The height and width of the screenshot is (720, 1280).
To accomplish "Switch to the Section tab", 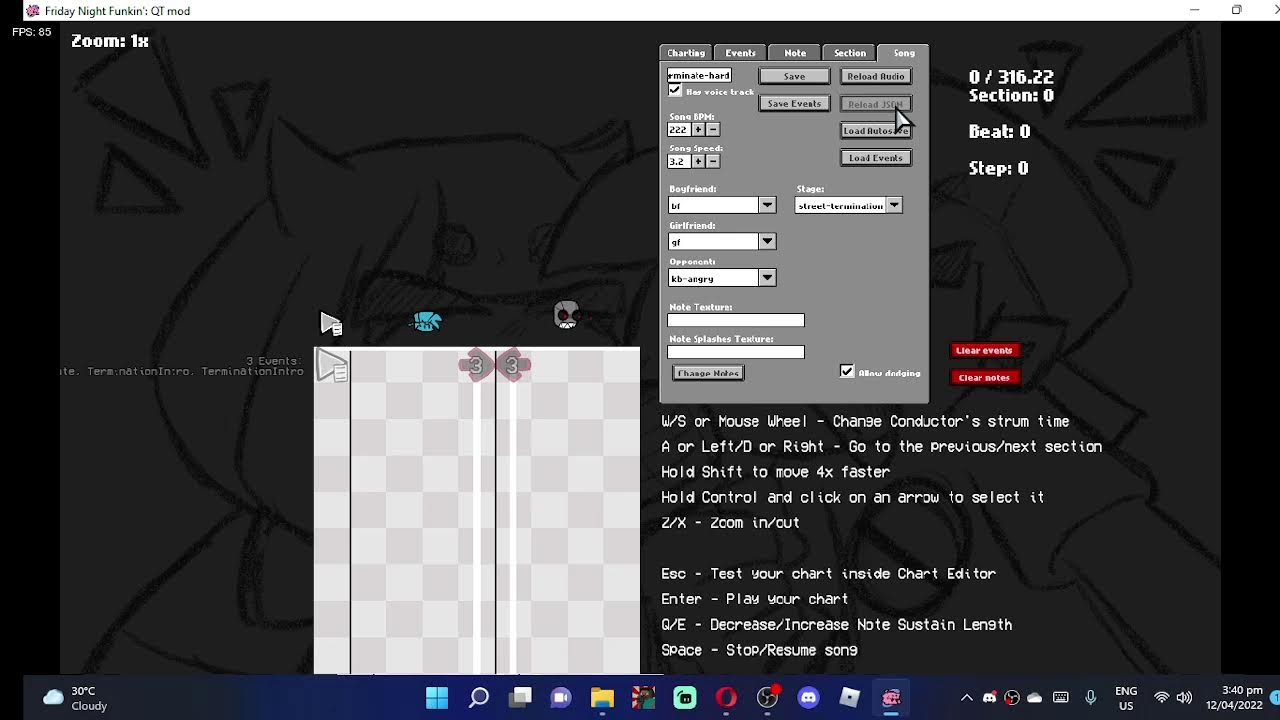I will click(x=850, y=53).
